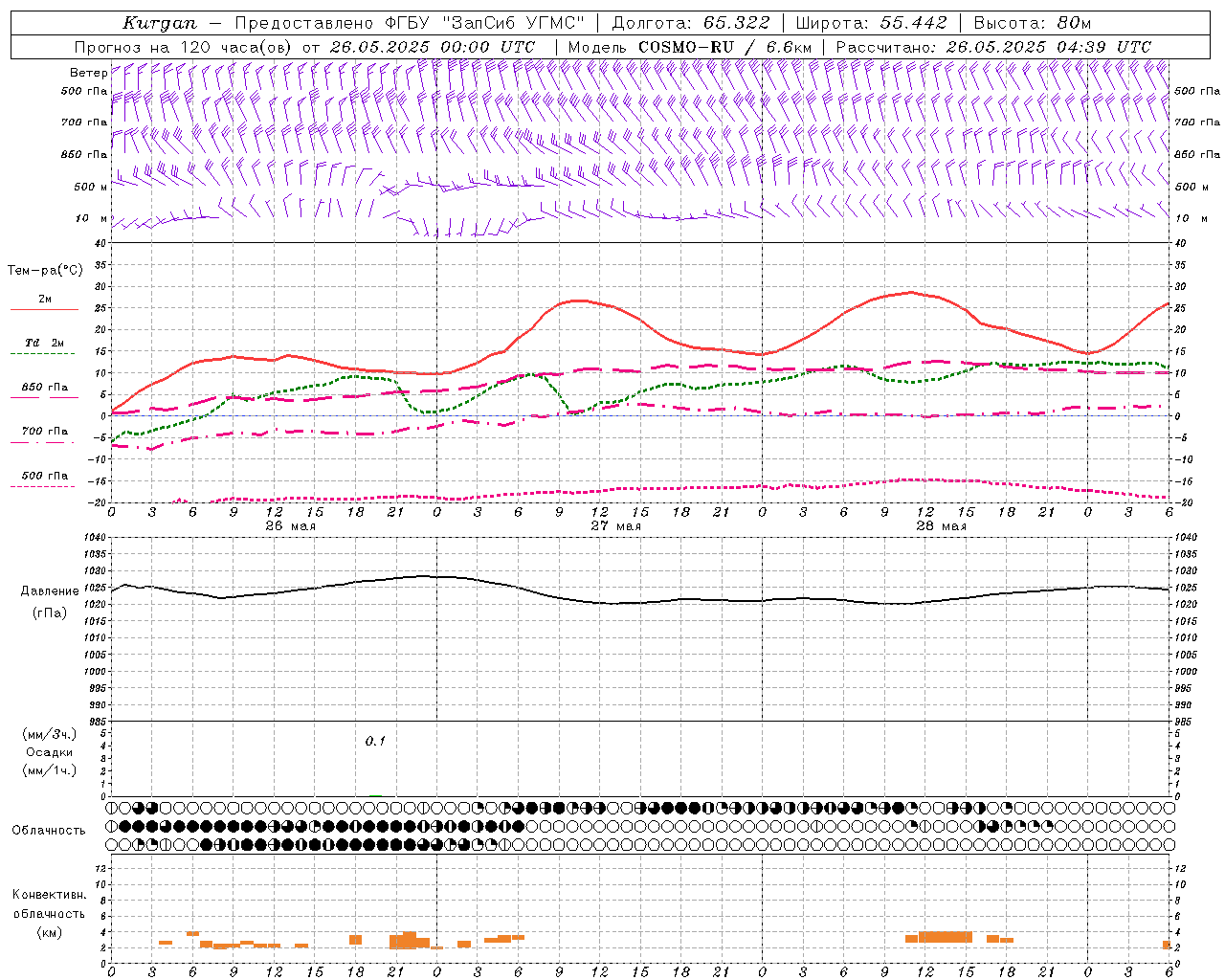Viewport: 1225px width, 980px height.
Task: Click the 28 мая date label
Action: 941,526
